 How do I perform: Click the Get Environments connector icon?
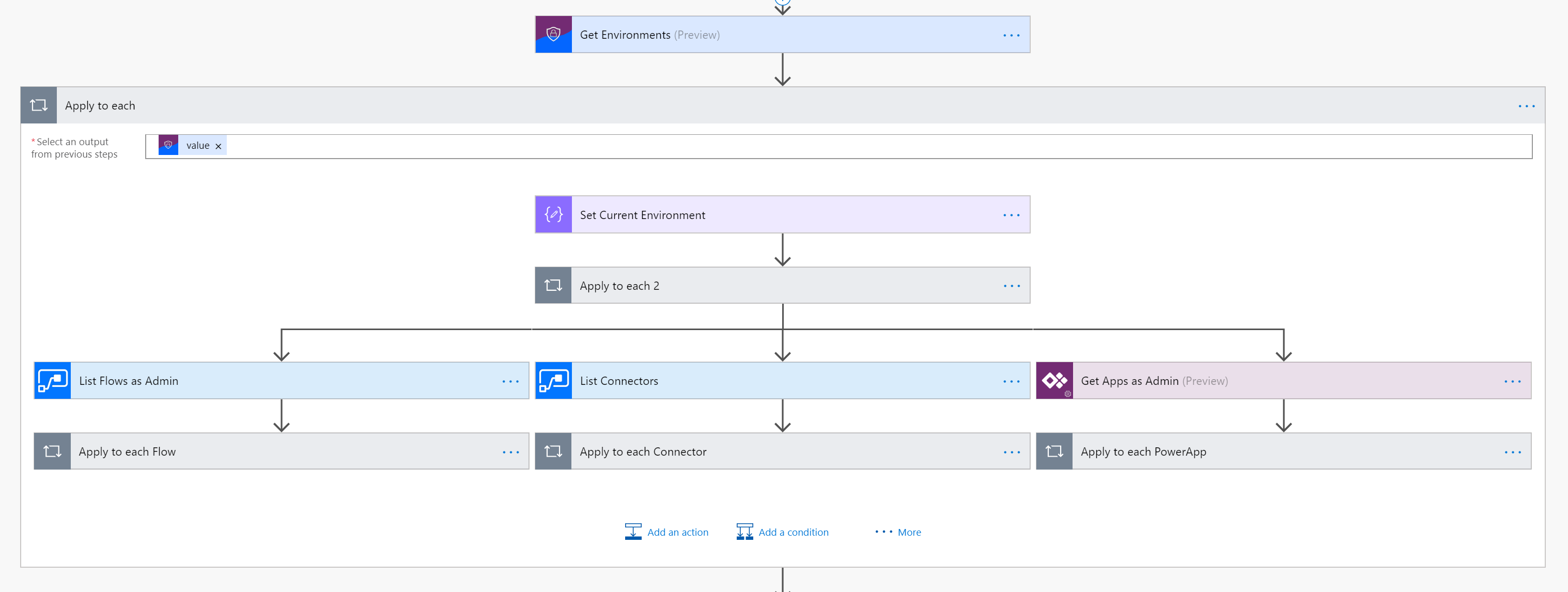(x=553, y=35)
